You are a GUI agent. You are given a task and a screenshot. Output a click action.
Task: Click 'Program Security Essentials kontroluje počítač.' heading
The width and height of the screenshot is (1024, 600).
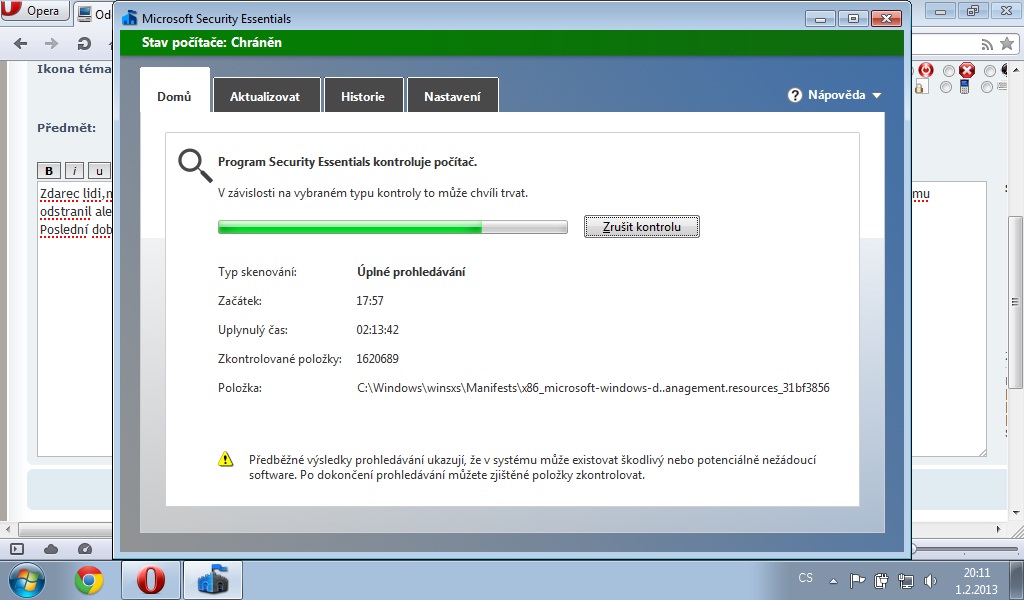click(347, 162)
